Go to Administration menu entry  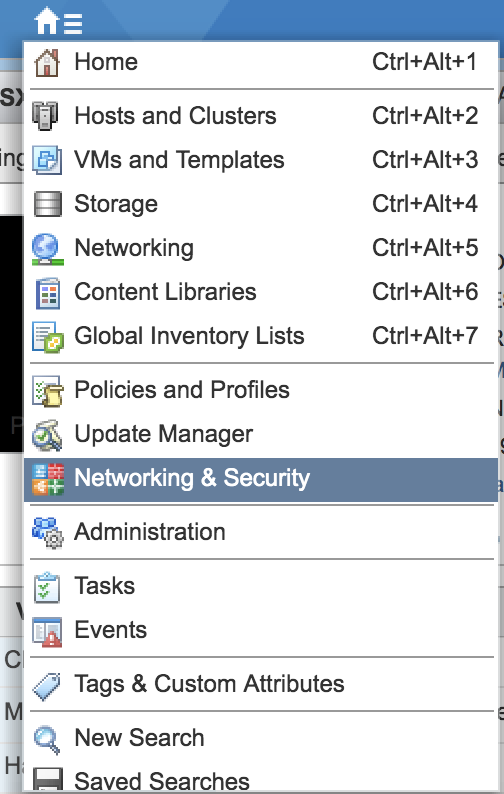tap(261, 532)
